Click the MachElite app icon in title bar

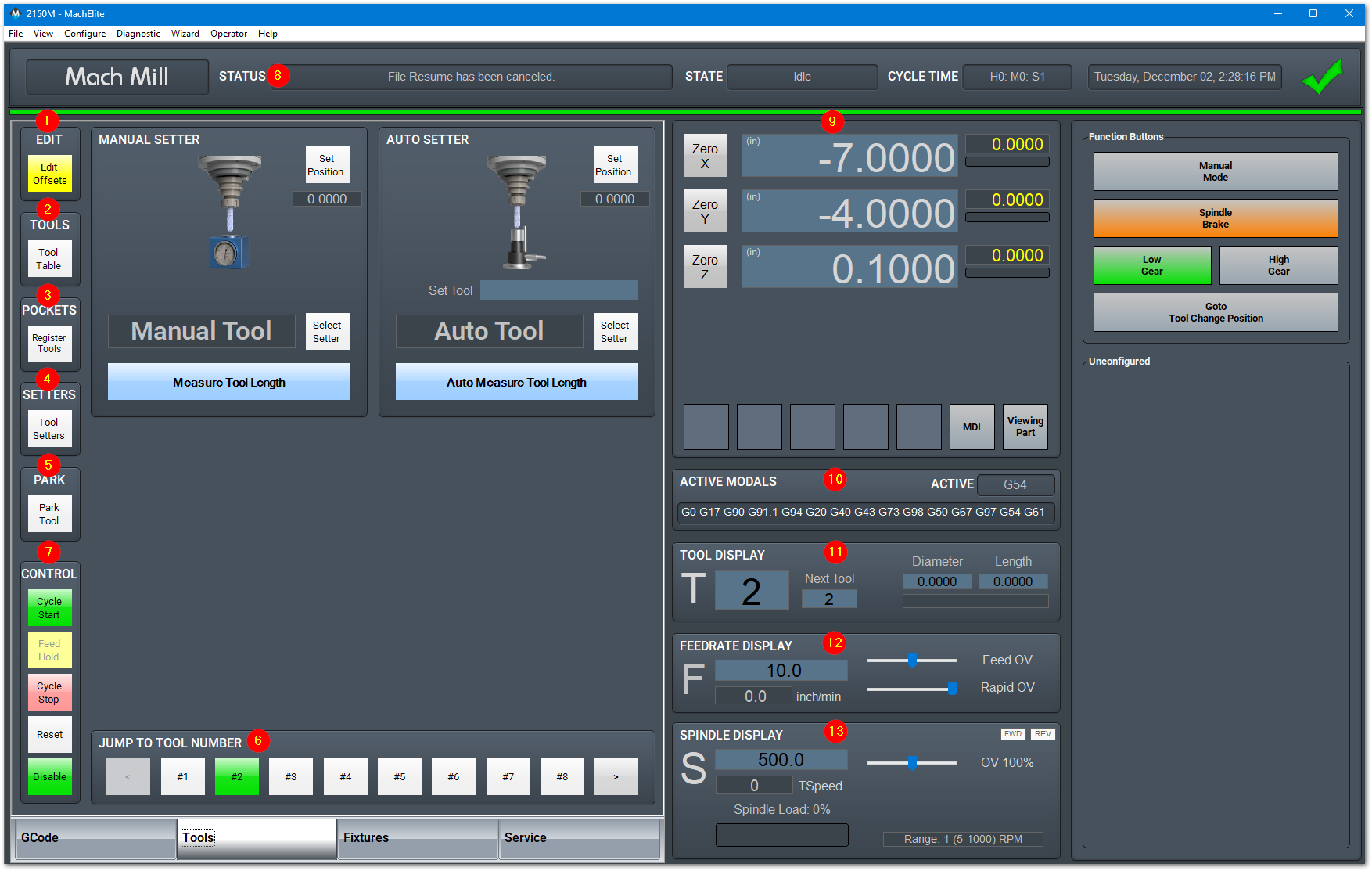coord(16,13)
